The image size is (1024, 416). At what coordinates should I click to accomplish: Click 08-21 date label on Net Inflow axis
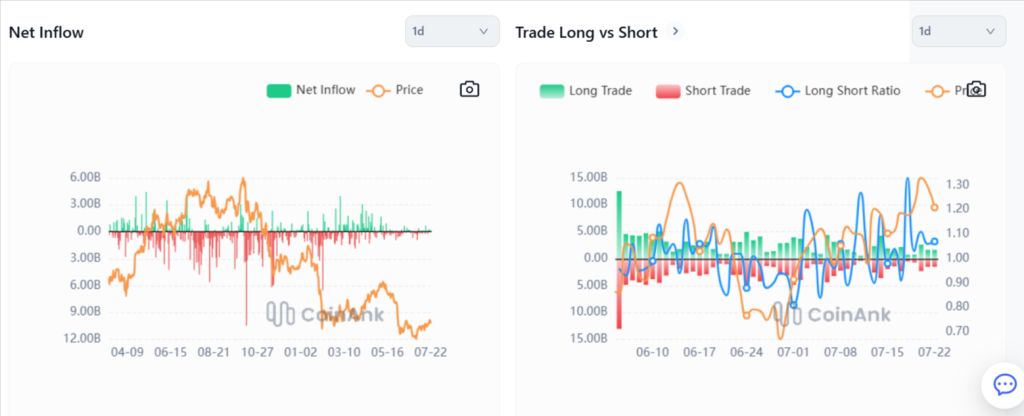[214, 352]
